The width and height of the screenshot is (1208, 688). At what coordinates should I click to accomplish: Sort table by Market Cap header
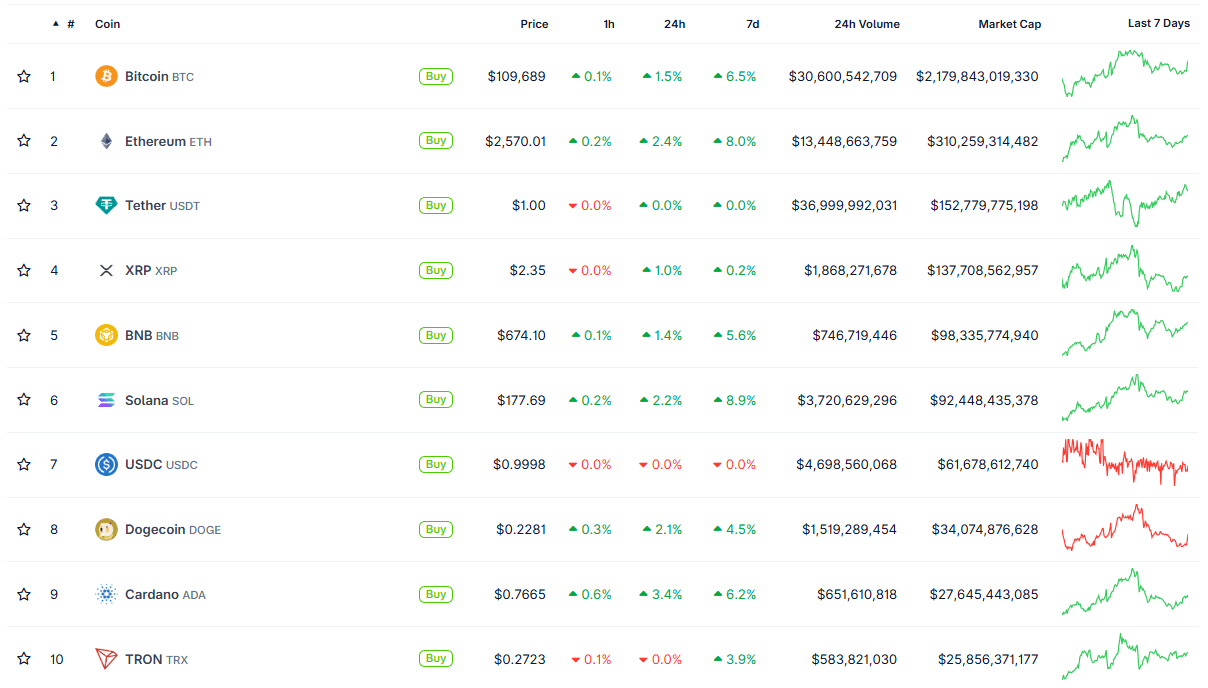click(x=1009, y=24)
